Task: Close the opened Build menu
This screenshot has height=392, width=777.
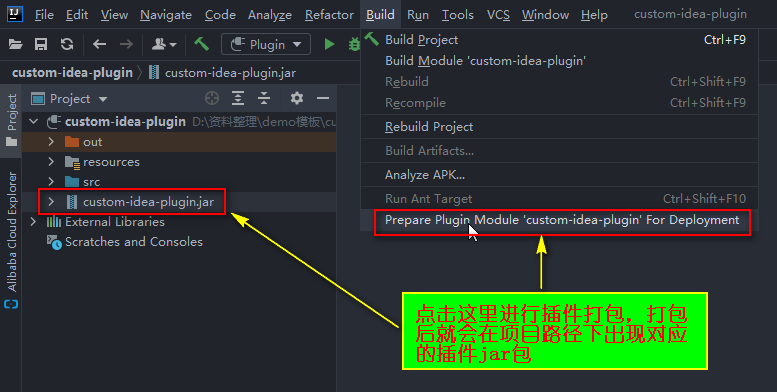Action: pyautogui.click(x=380, y=15)
